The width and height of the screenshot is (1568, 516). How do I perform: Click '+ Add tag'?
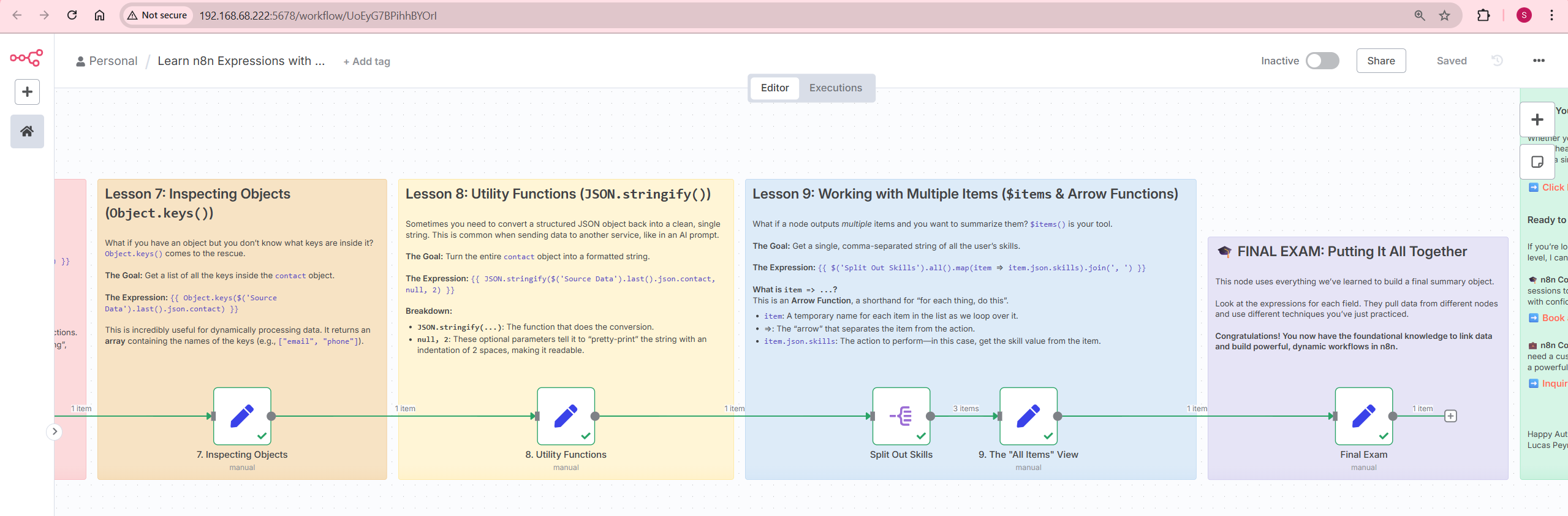point(366,61)
